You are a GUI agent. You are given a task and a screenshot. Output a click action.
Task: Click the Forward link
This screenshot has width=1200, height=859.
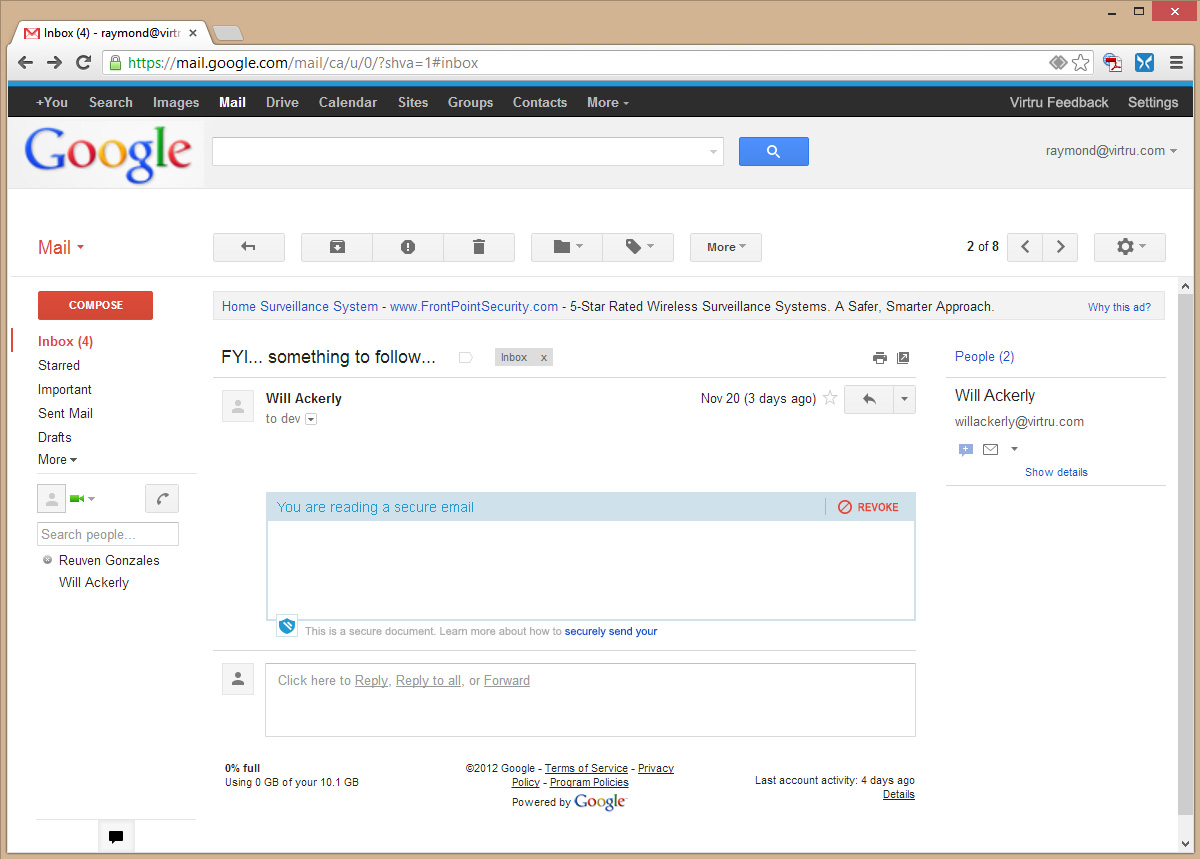coord(507,680)
